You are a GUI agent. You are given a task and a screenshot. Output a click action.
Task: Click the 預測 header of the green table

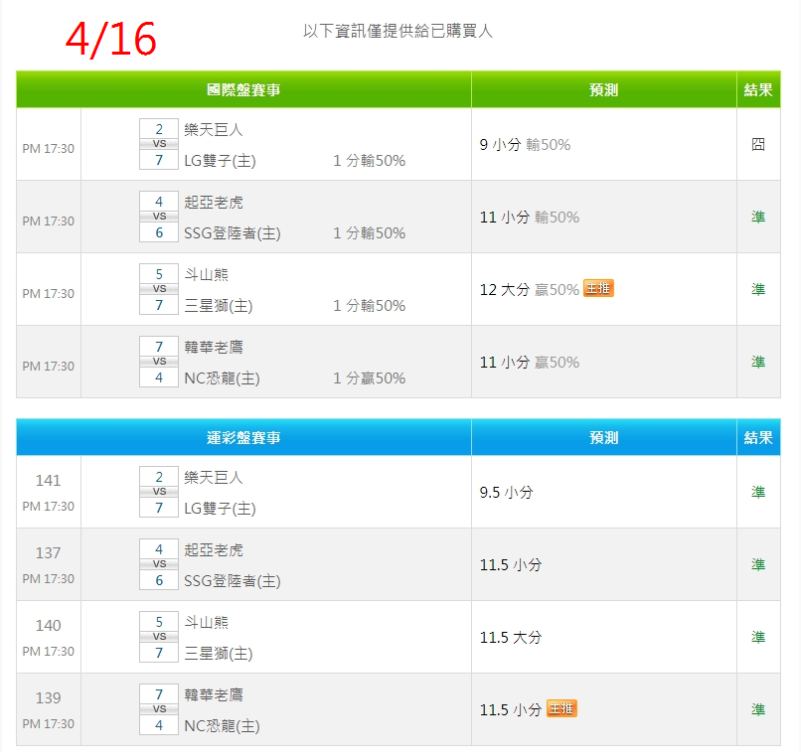(604, 89)
